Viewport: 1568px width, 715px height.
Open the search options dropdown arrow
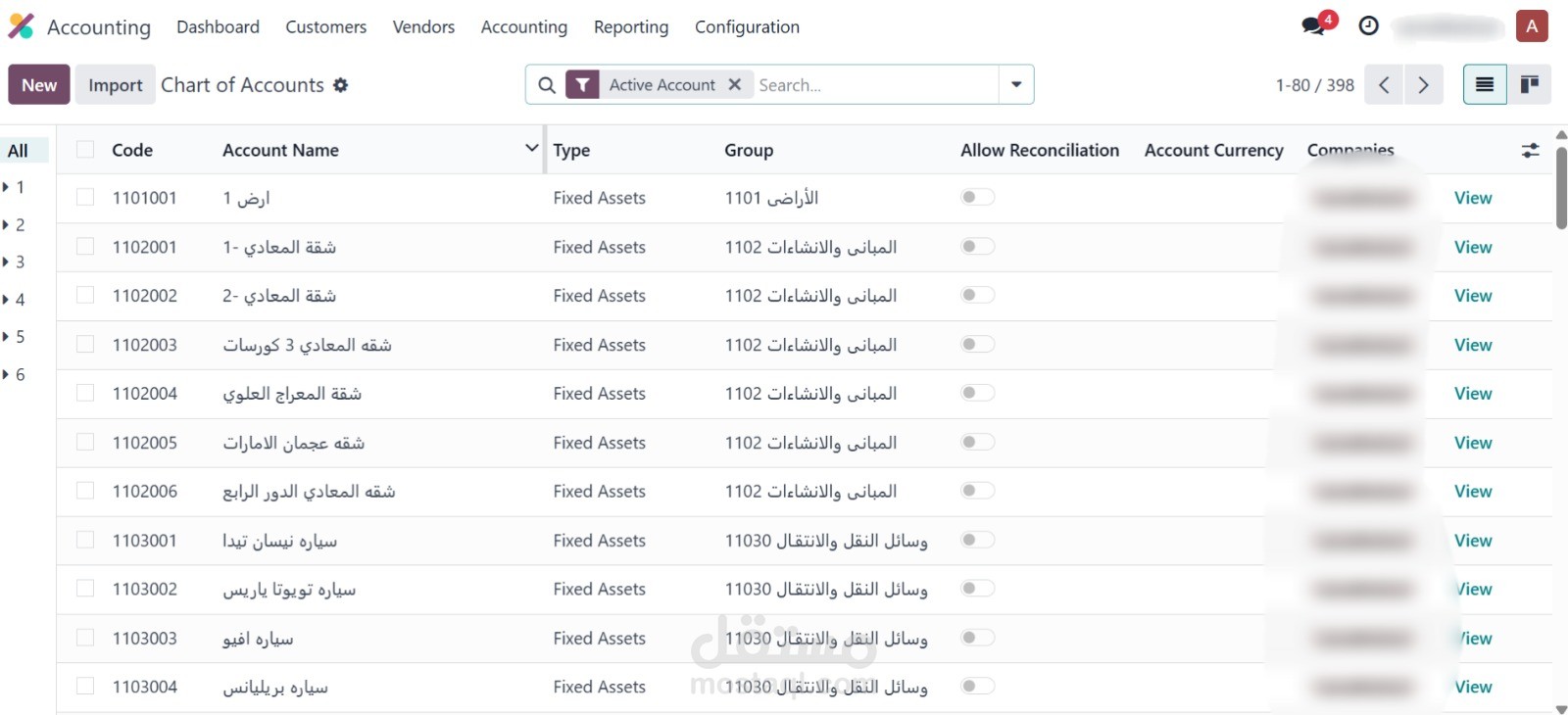click(1016, 85)
